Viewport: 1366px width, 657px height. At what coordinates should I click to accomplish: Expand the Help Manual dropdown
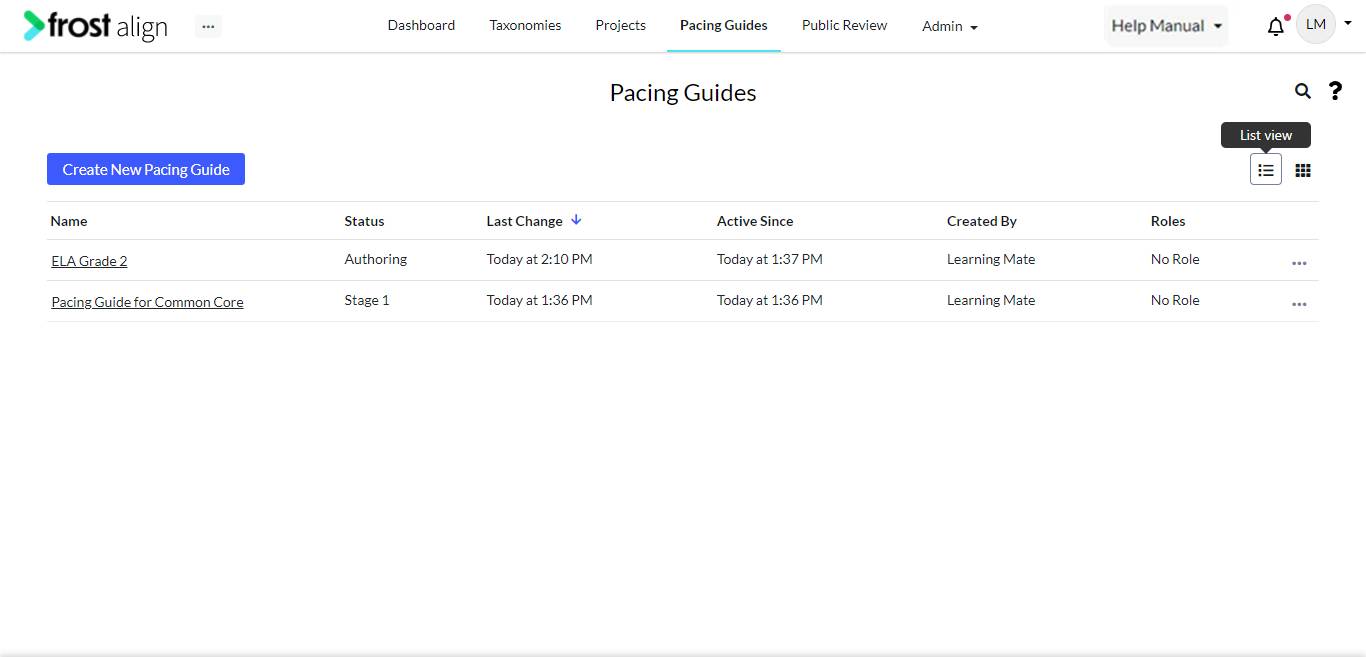(1166, 26)
